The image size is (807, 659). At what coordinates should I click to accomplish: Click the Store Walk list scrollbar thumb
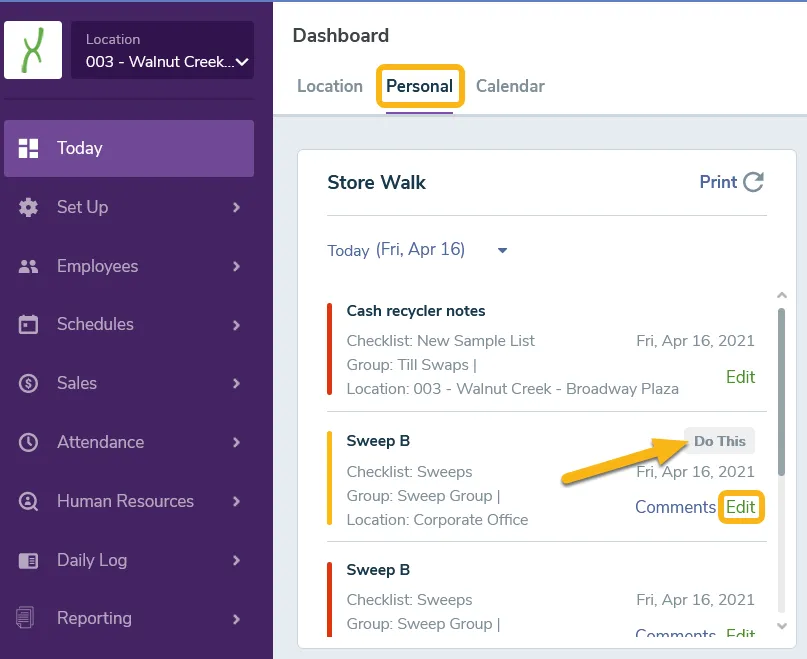[781, 392]
